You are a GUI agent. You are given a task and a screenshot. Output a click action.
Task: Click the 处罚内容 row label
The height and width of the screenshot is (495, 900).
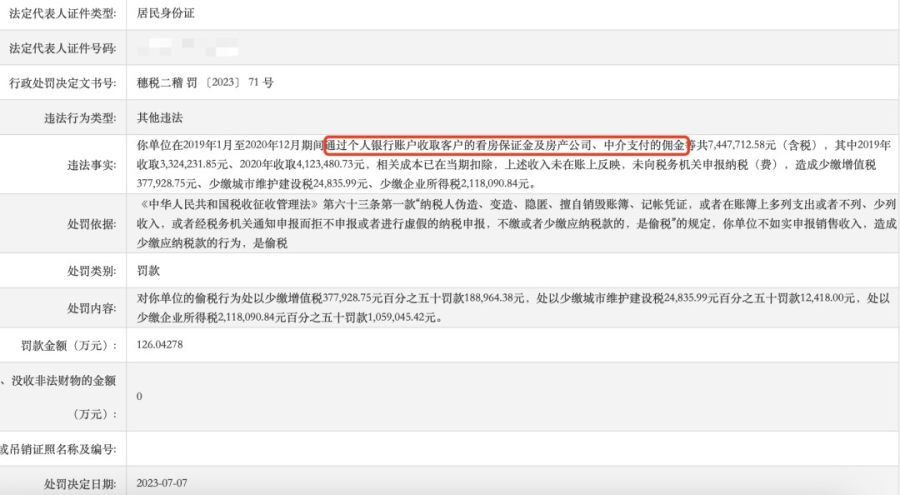(92, 308)
